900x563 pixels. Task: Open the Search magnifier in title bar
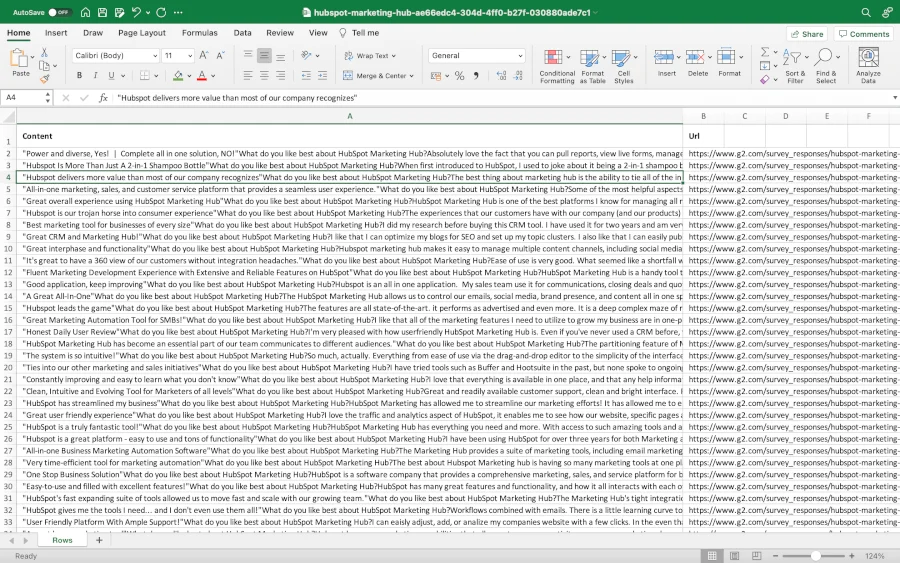click(x=866, y=12)
